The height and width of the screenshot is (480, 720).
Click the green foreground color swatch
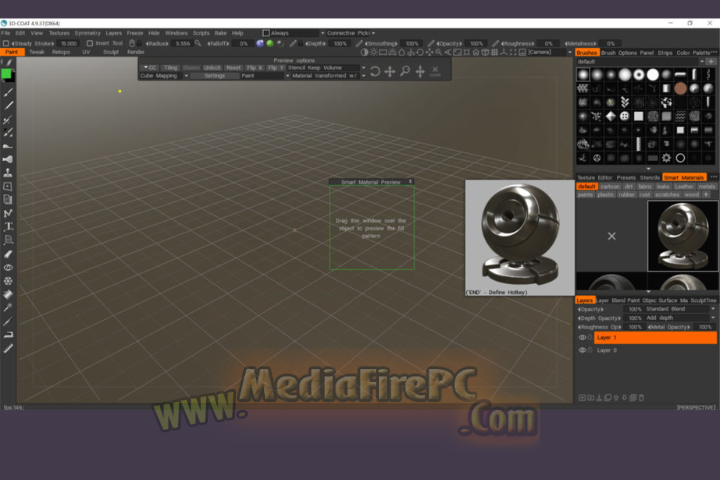[x=6, y=74]
